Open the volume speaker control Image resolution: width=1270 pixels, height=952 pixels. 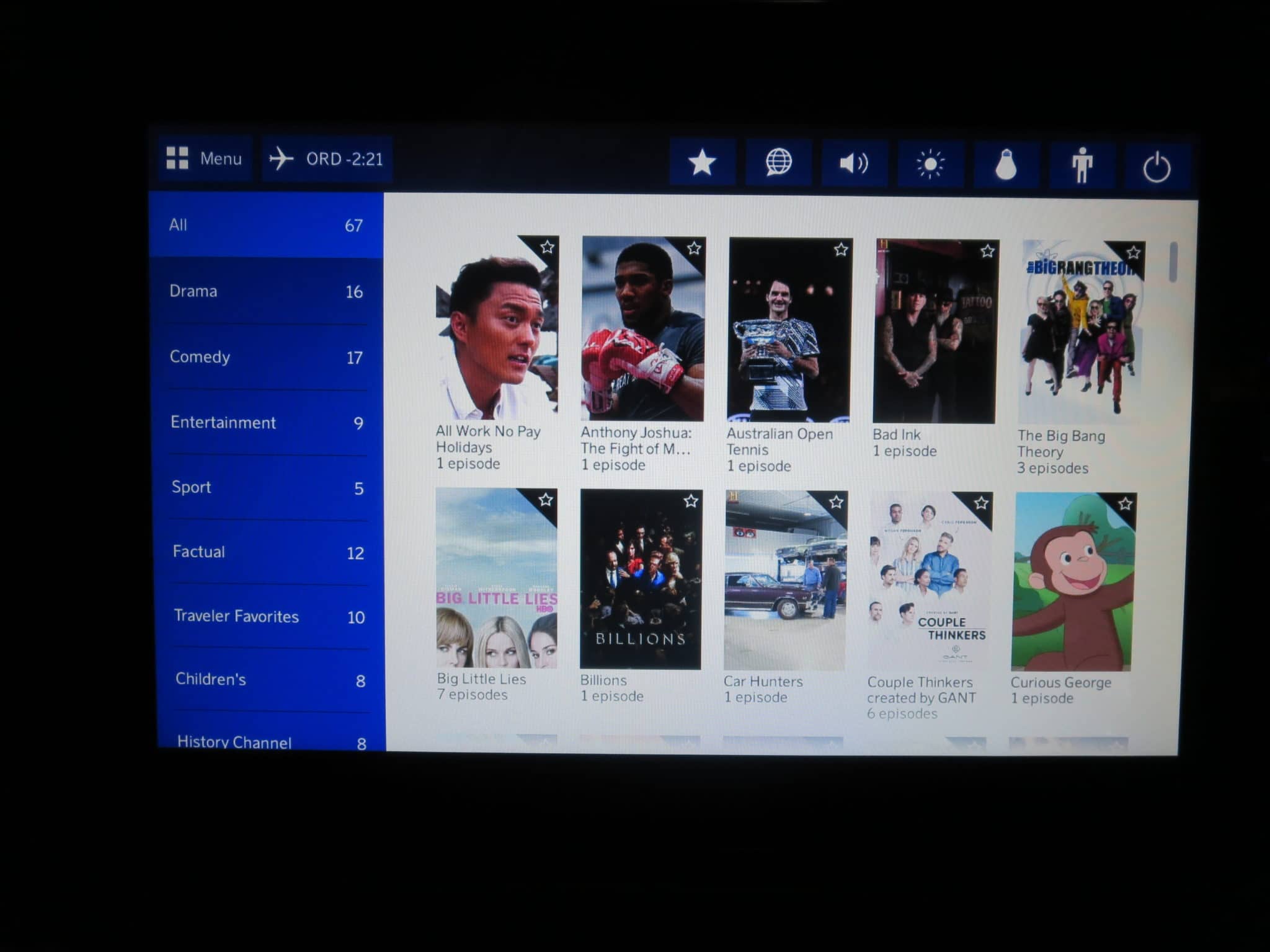click(854, 164)
